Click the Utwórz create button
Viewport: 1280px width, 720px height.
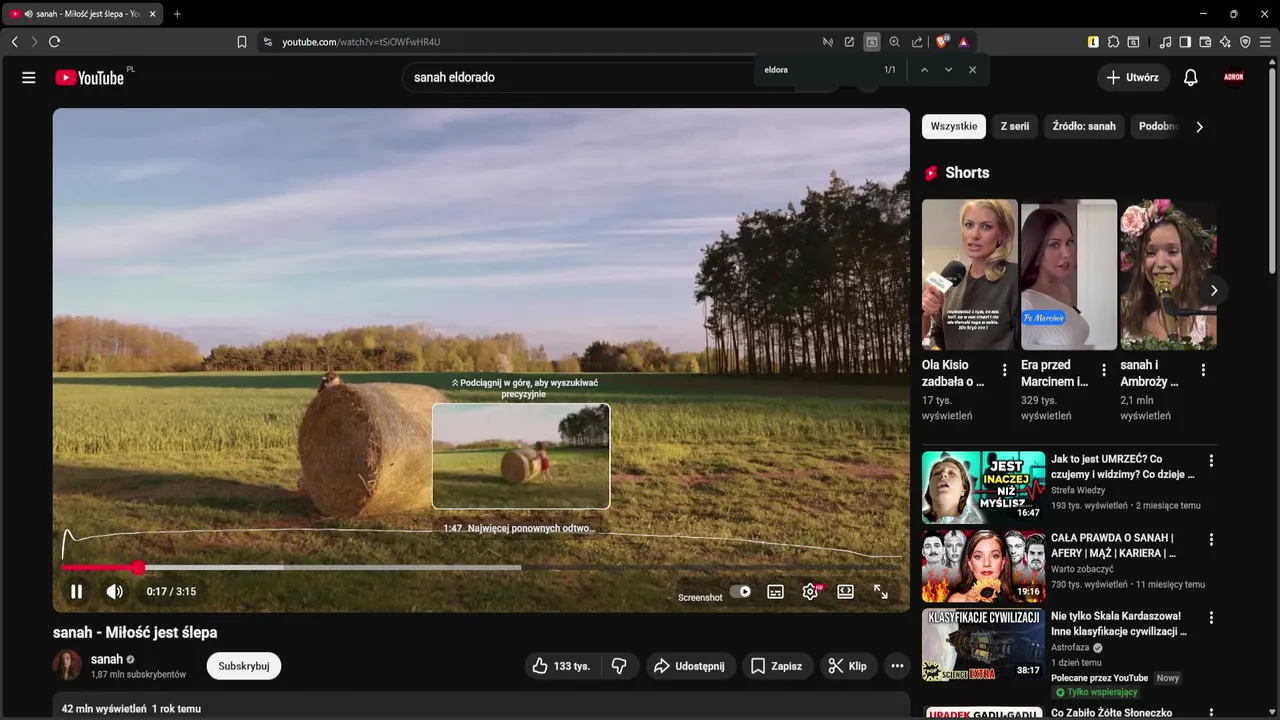coord(1134,77)
